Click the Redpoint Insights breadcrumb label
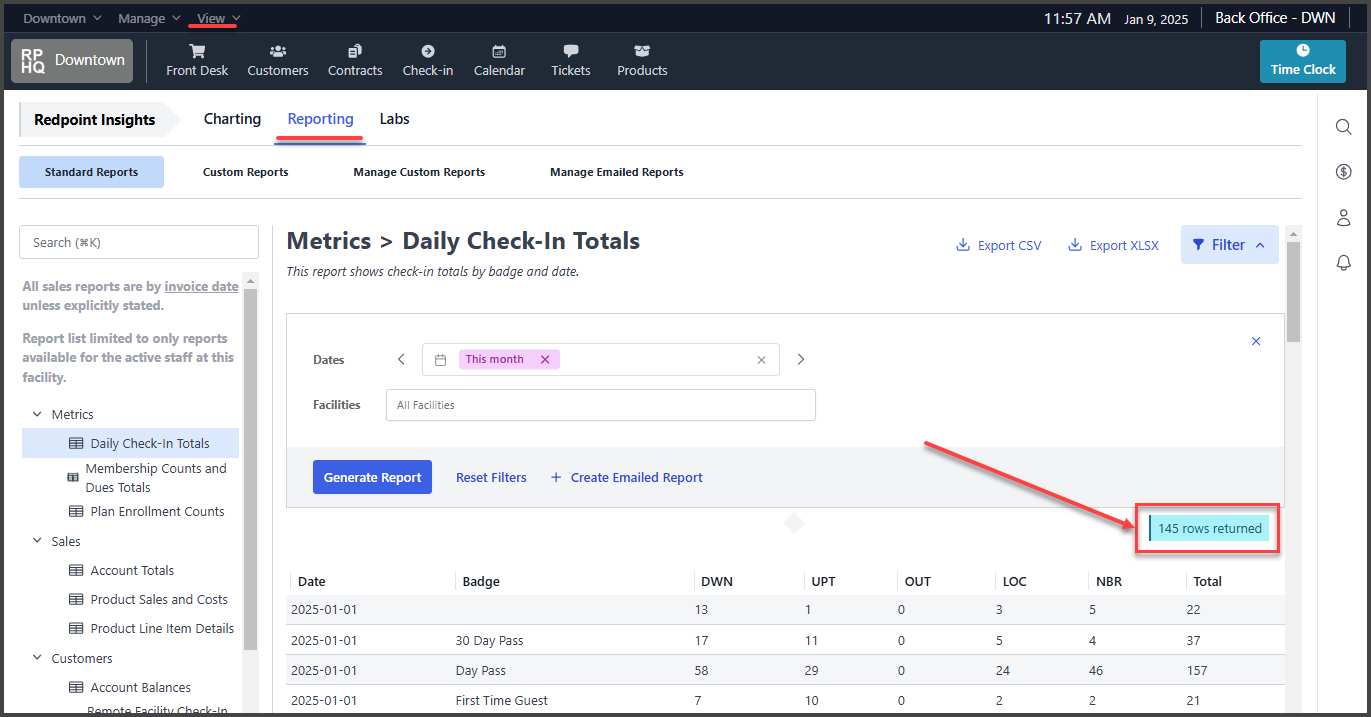Screen dimensions: 1371x717 click(x=95, y=120)
